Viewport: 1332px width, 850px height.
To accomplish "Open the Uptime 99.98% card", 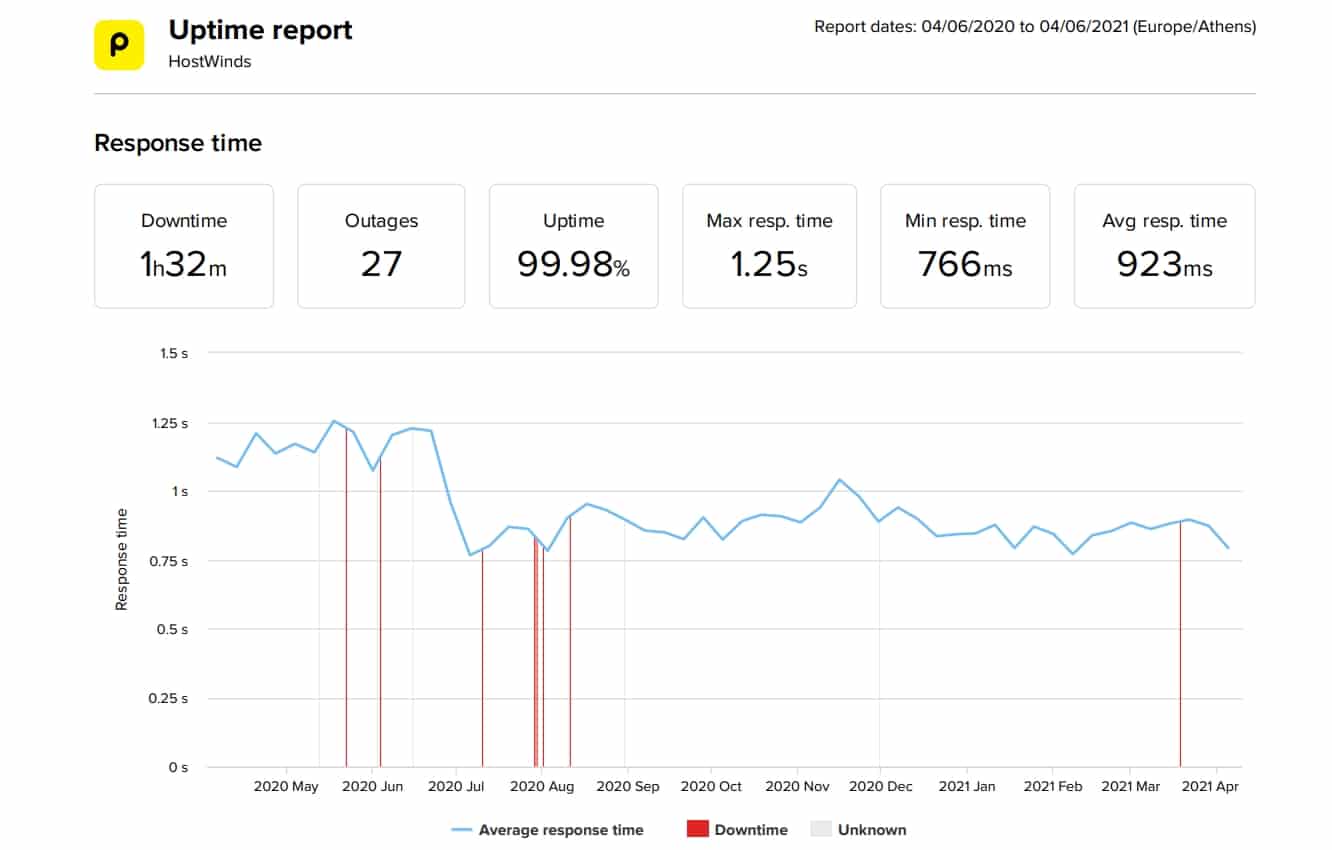I will coord(573,246).
